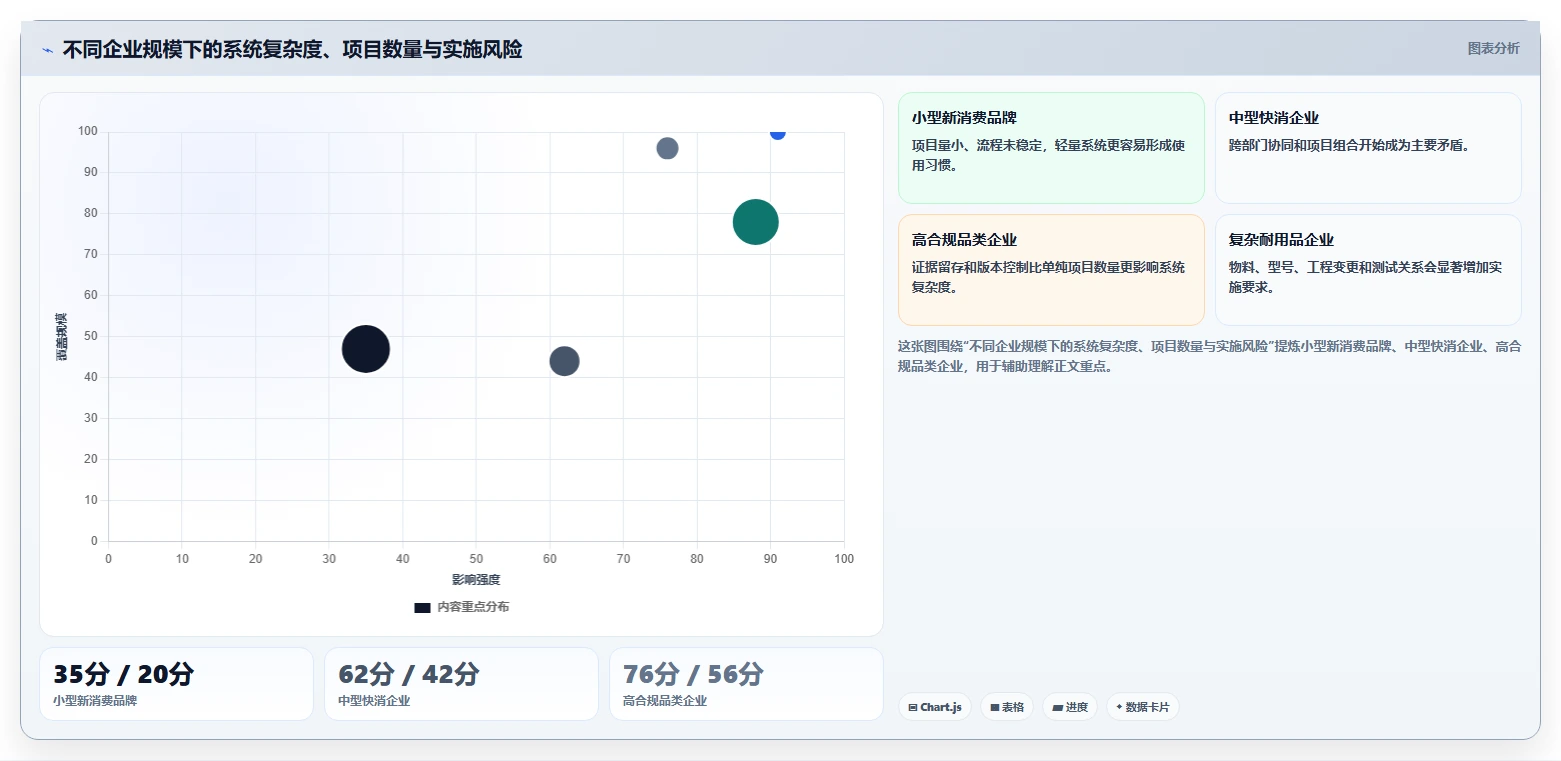Click the description 项目量小、流程未稳定 text

pos(1048,155)
